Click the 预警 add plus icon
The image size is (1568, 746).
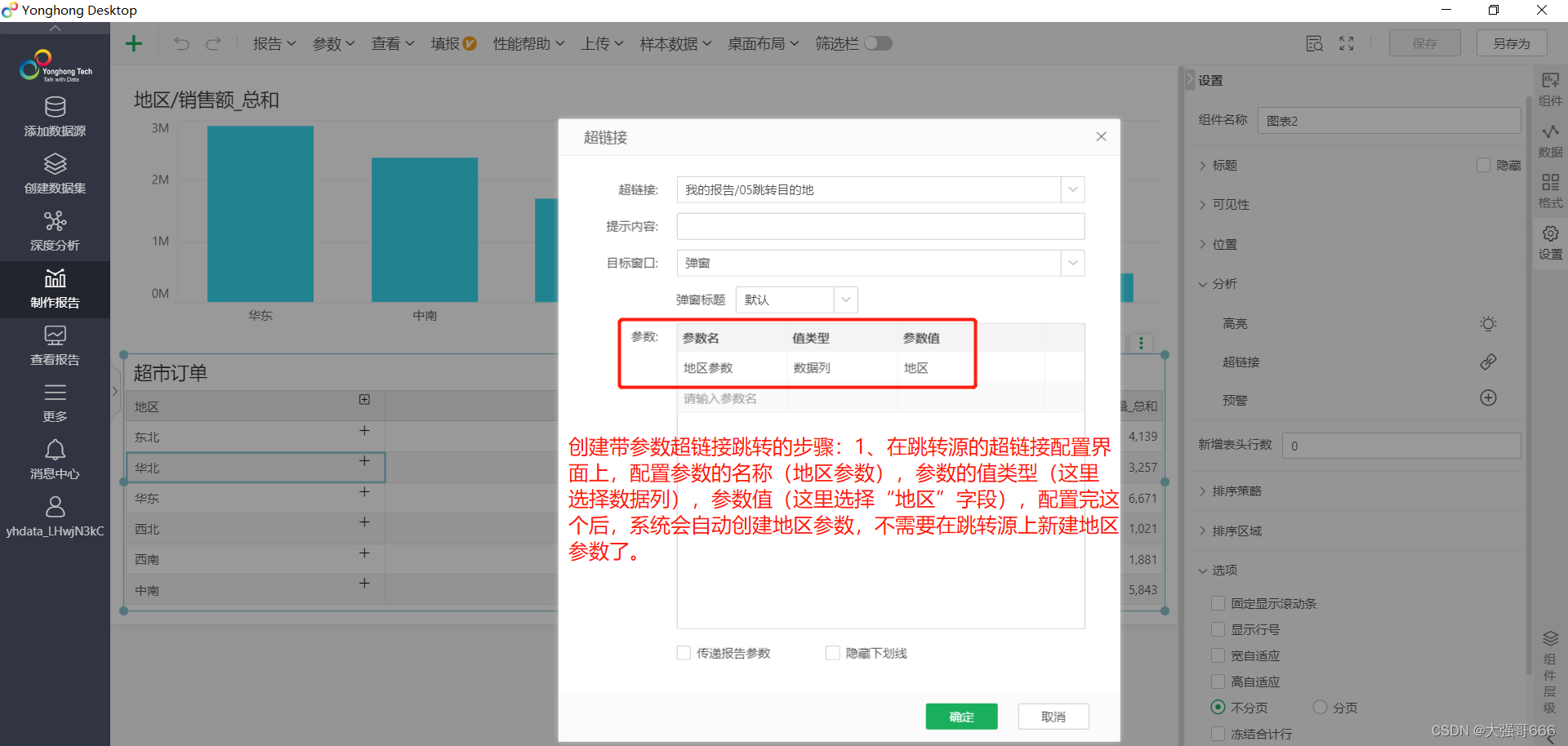click(1488, 398)
